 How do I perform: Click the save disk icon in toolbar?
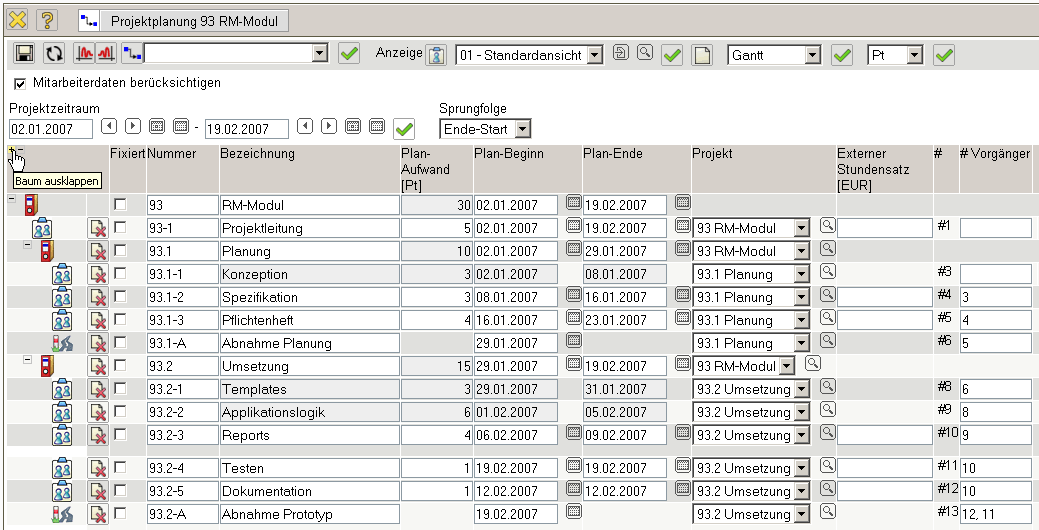pos(25,54)
